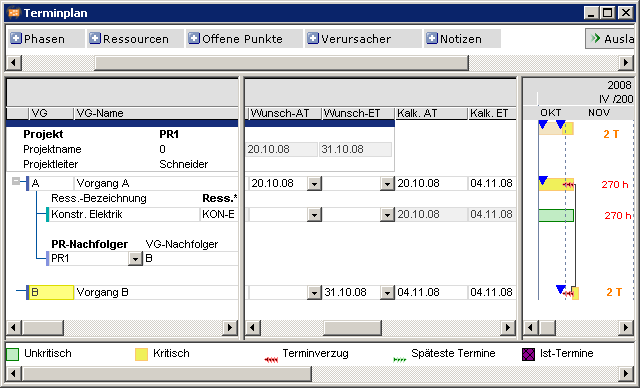Click the Terminplan window title icon

14,13
